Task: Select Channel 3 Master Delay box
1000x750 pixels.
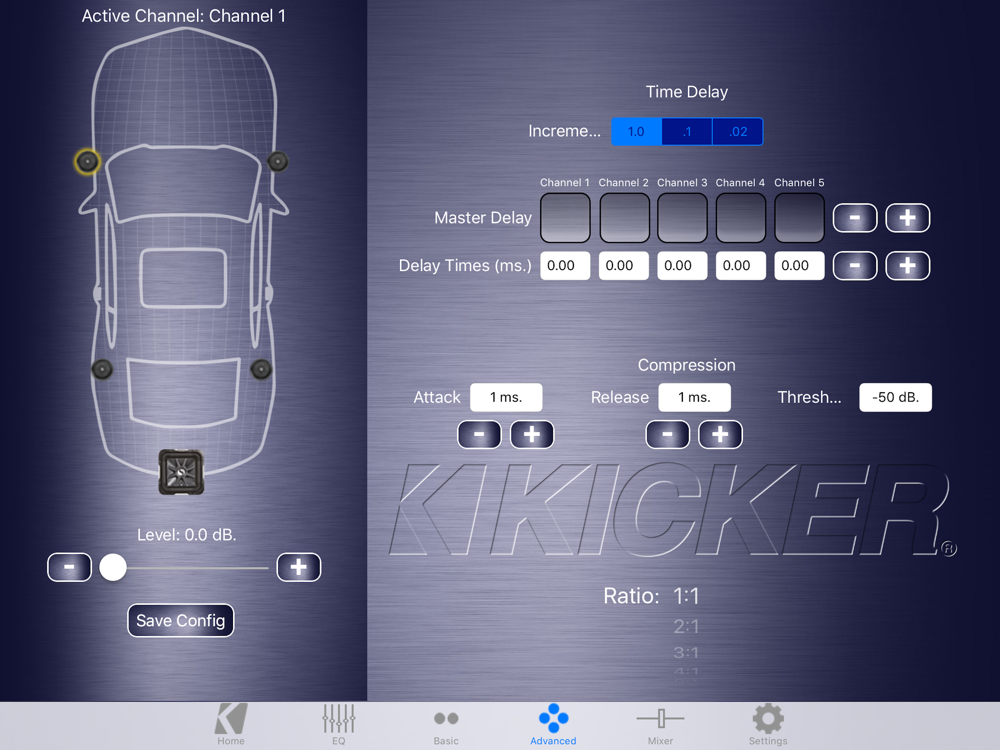Action: (682, 217)
